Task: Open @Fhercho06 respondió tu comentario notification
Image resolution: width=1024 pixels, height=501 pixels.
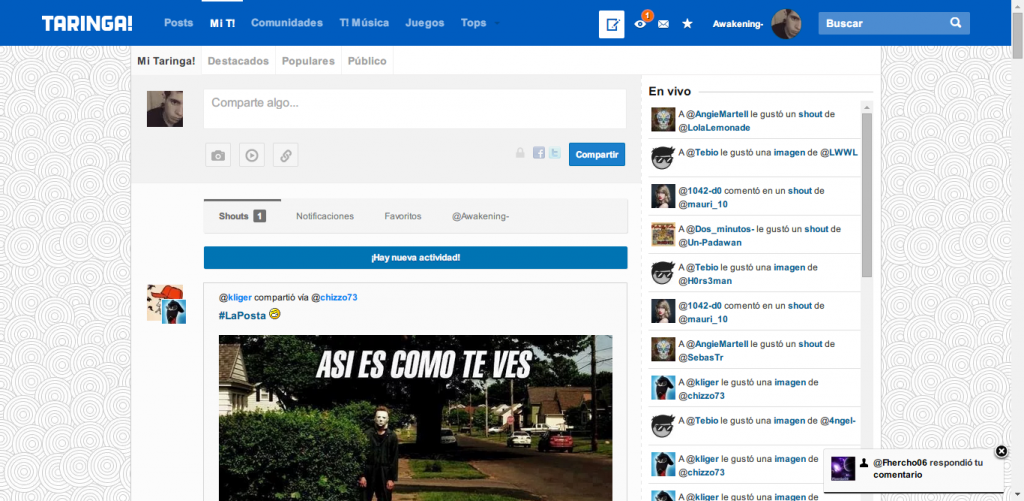Action: (x=928, y=469)
